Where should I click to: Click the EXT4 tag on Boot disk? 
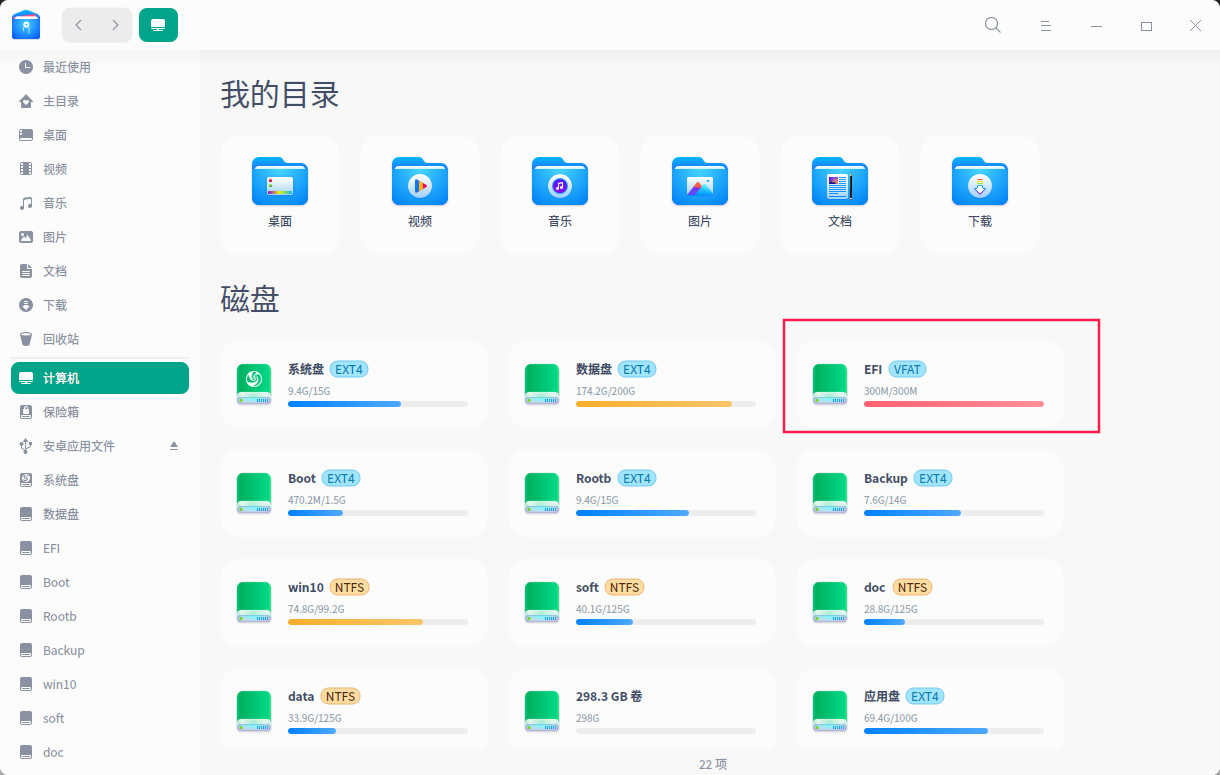point(341,478)
